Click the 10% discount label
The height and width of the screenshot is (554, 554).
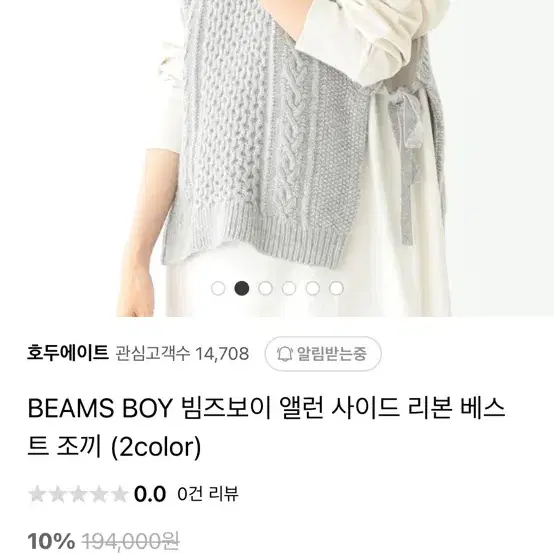pyautogui.click(x=51, y=542)
